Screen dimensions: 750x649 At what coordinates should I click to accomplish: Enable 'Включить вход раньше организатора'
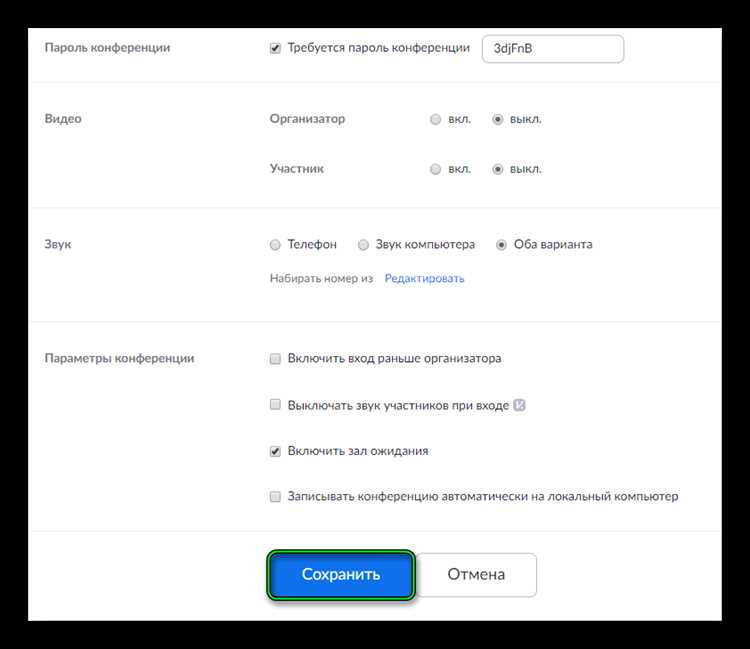(275, 359)
